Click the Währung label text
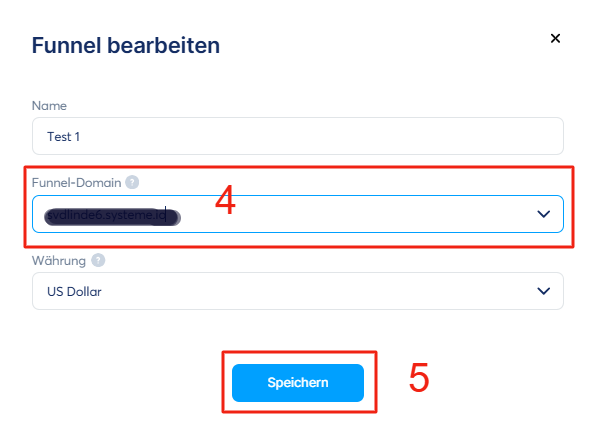The height and width of the screenshot is (434, 593). click(x=59, y=260)
